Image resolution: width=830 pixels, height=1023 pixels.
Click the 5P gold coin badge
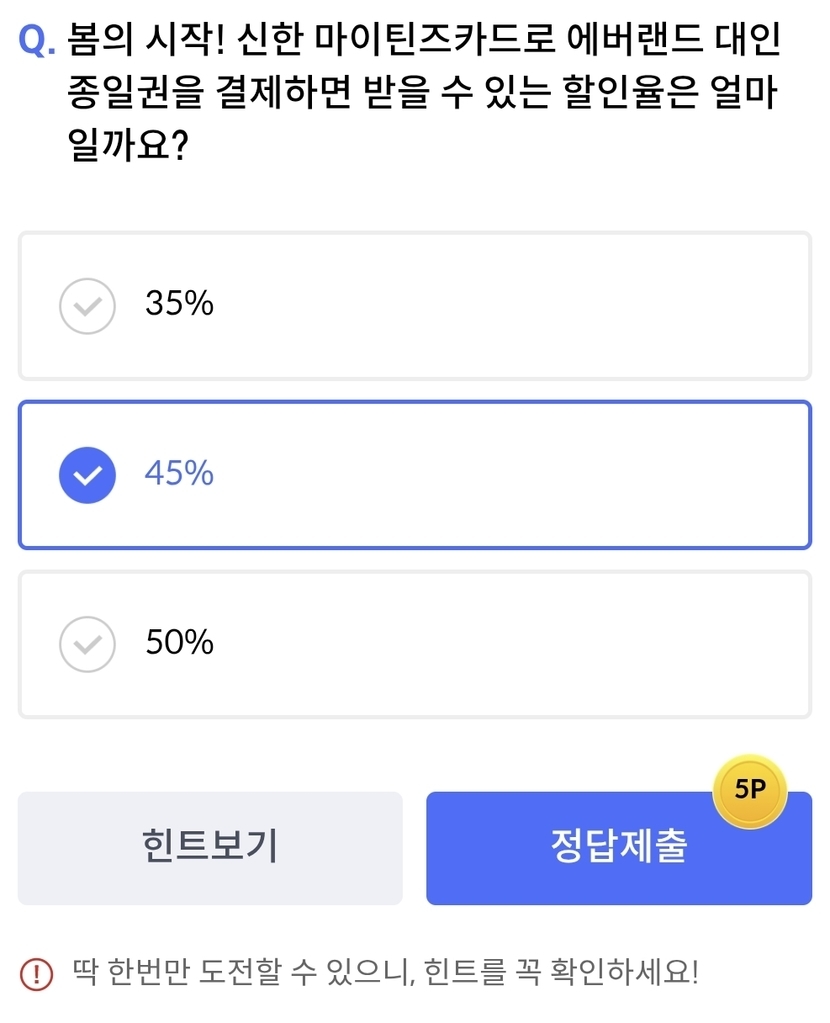pos(749,791)
